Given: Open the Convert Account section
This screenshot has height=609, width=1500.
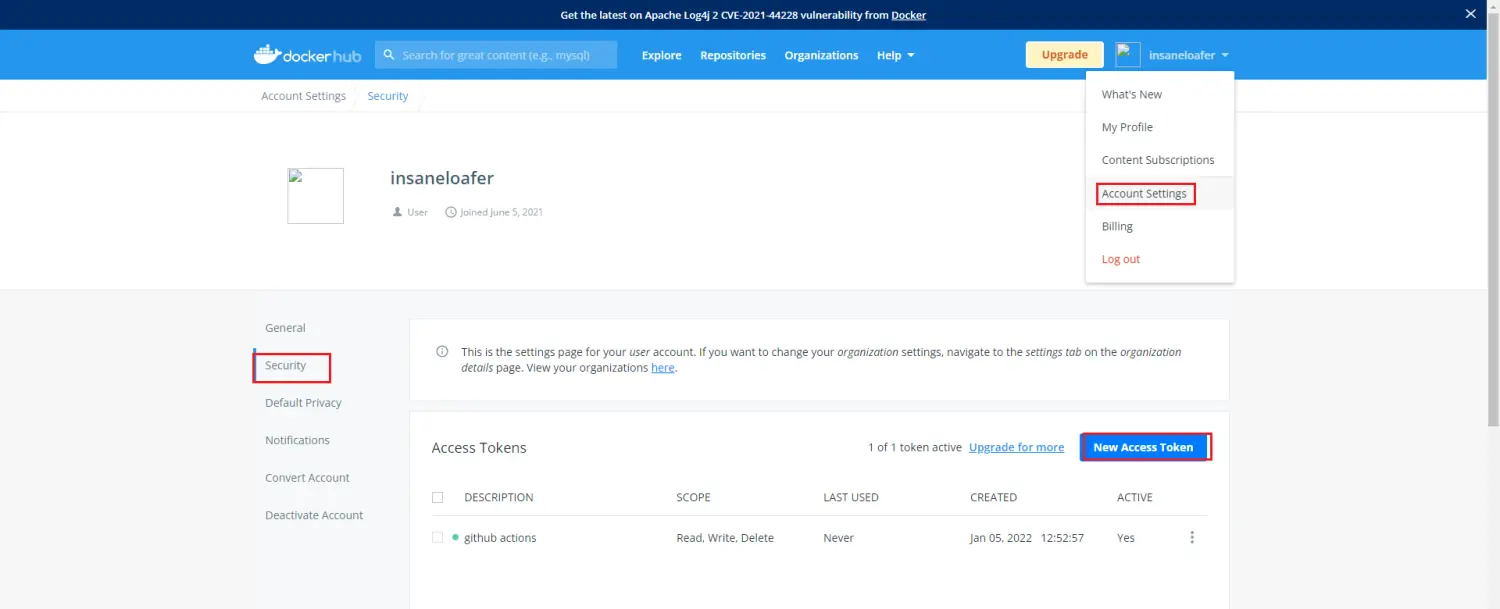Looking at the screenshot, I should click(307, 478).
